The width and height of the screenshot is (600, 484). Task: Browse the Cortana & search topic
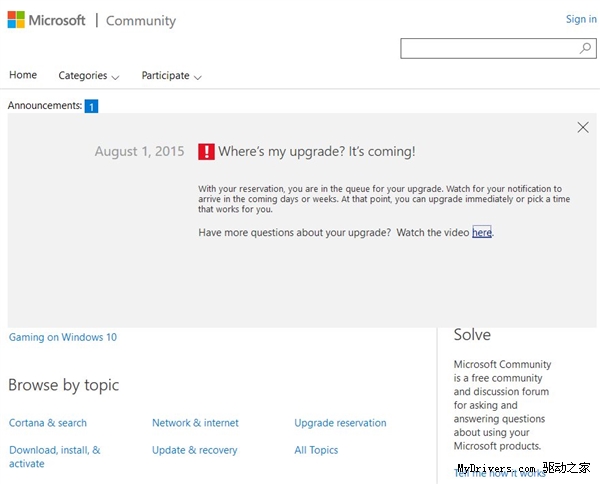click(x=48, y=423)
